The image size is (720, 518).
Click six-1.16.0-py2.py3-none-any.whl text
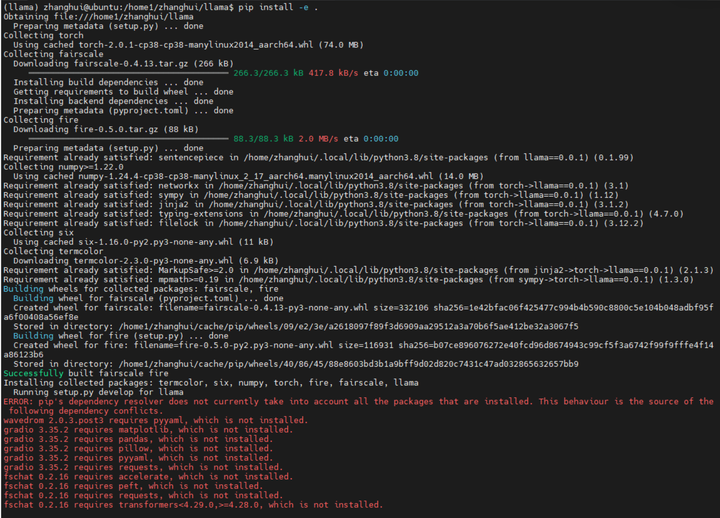coord(156,242)
